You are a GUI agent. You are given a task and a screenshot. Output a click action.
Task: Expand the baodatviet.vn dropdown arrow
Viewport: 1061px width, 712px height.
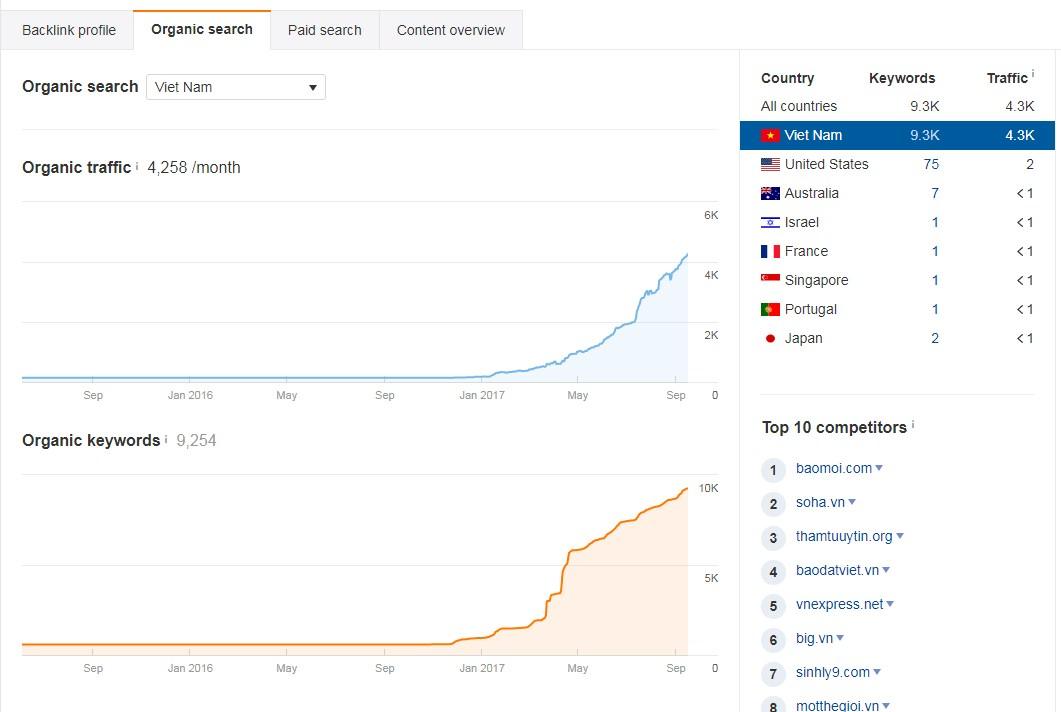[886, 570]
